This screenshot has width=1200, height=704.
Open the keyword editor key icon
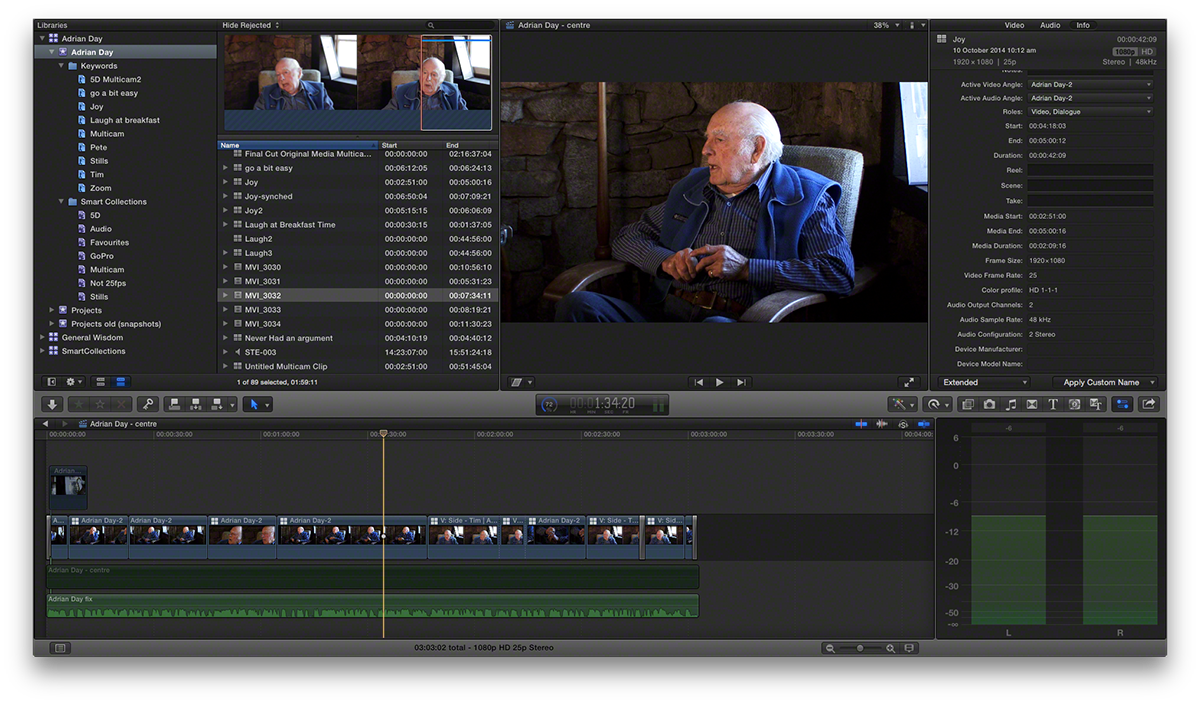pyautogui.click(x=147, y=404)
